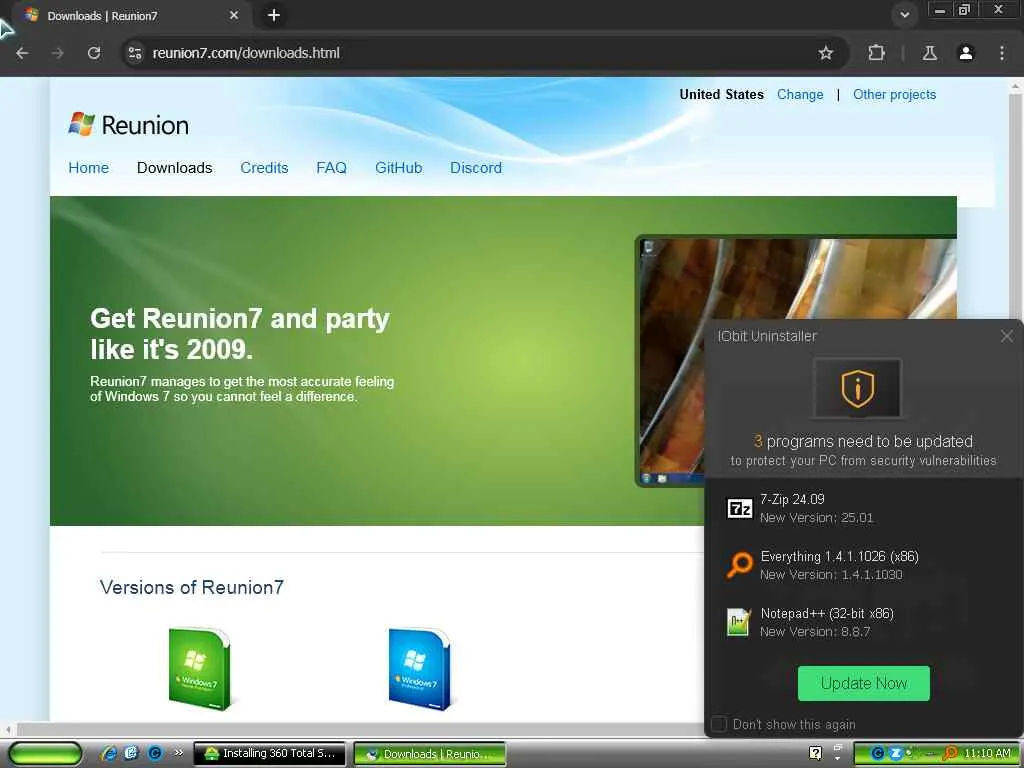
Task: Click the Change region link
Action: coord(800,95)
